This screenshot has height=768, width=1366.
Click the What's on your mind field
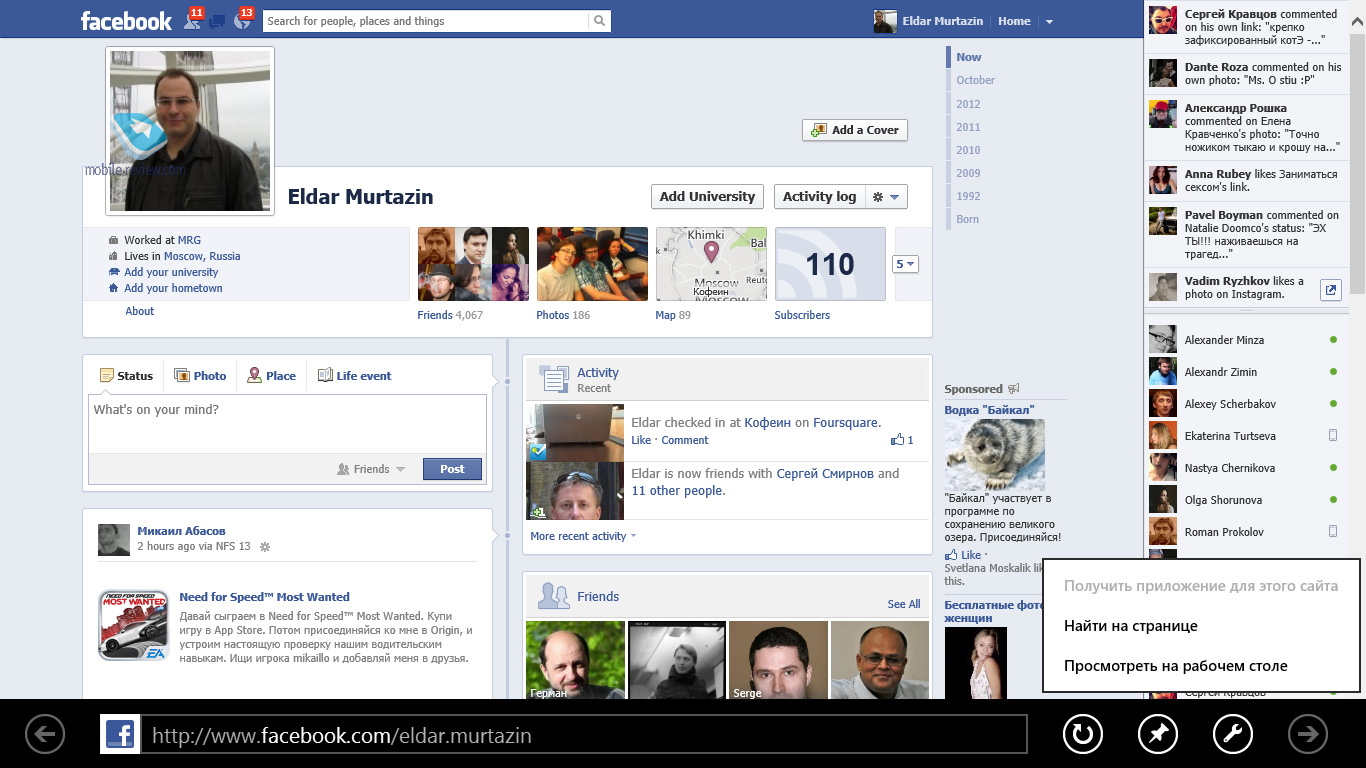tap(288, 424)
